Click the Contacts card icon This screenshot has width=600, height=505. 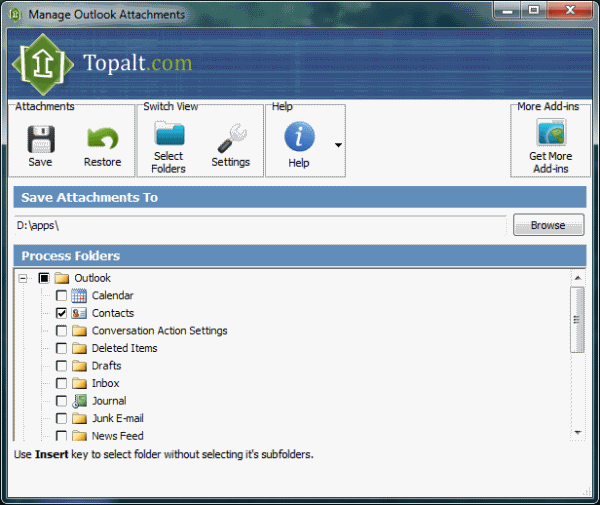[79, 313]
